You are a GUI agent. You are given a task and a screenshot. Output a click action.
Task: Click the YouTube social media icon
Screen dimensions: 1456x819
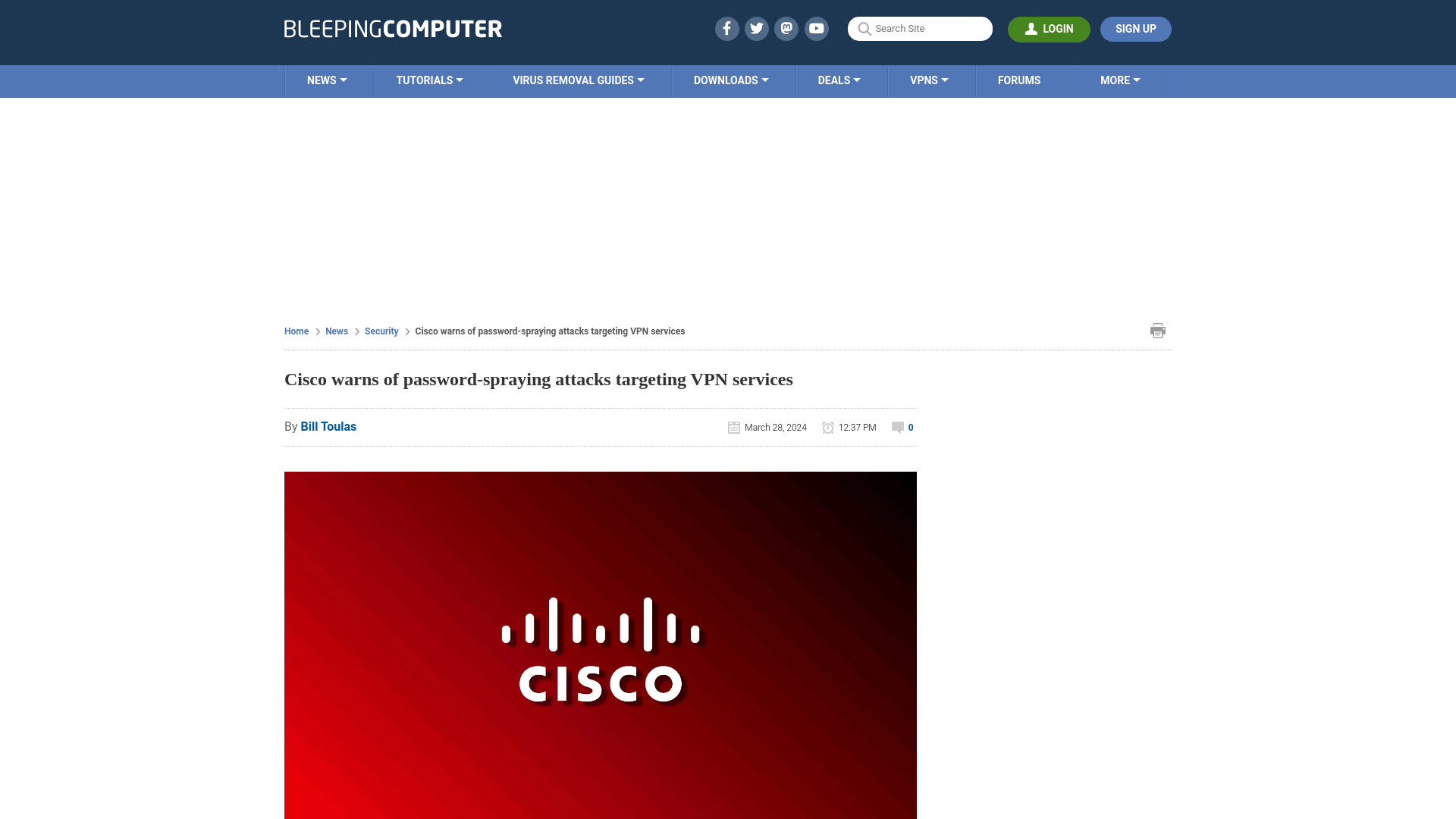click(816, 28)
